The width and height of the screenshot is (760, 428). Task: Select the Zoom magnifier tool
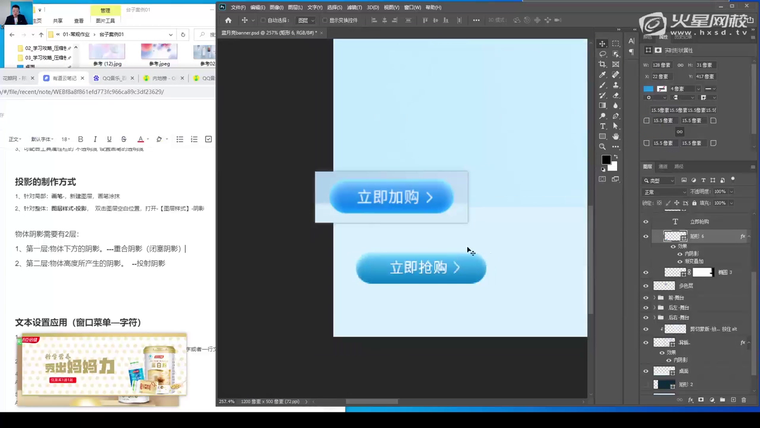coord(602,146)
